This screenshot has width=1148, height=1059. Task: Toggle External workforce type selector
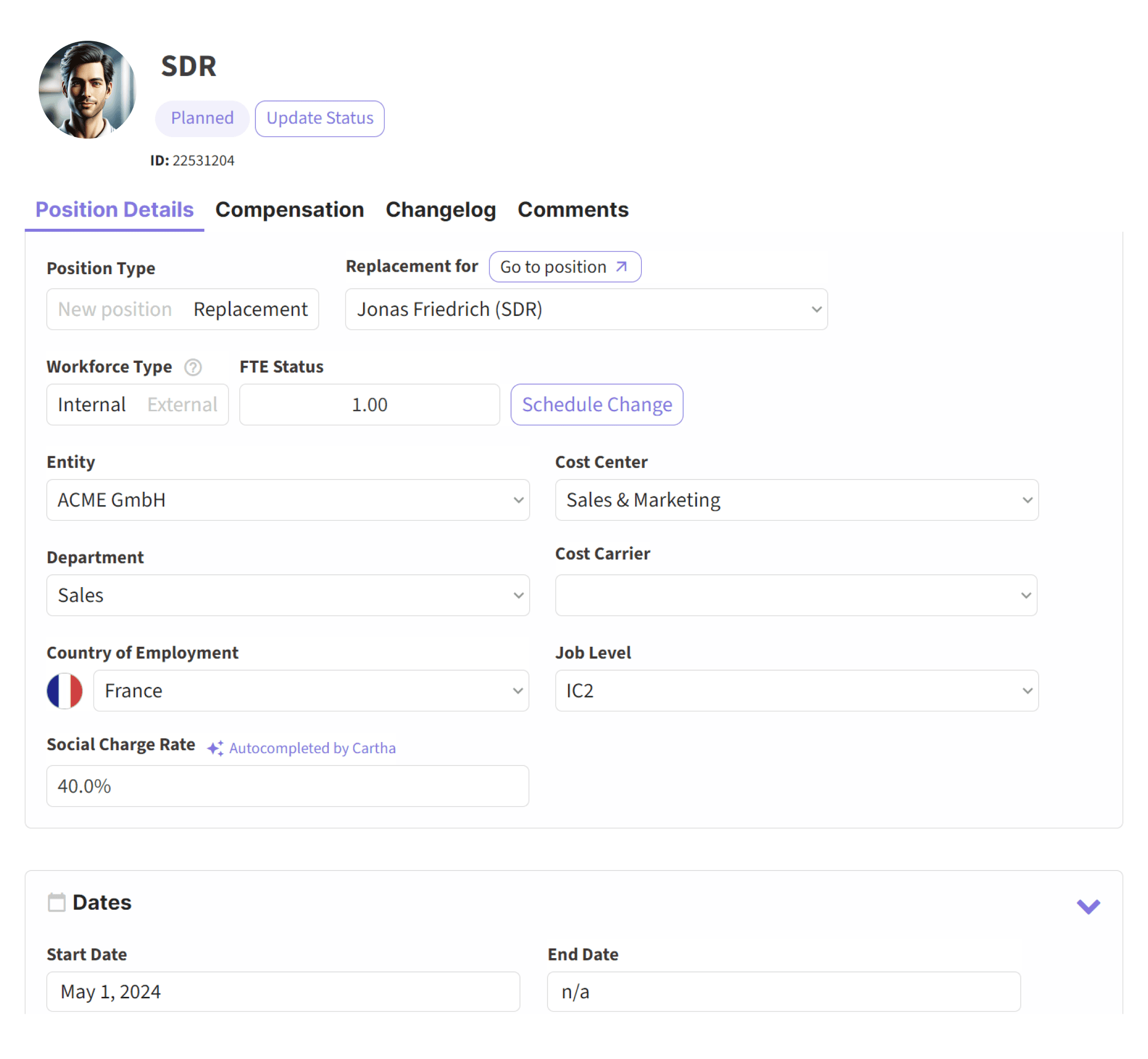click(x=183, y=404)
